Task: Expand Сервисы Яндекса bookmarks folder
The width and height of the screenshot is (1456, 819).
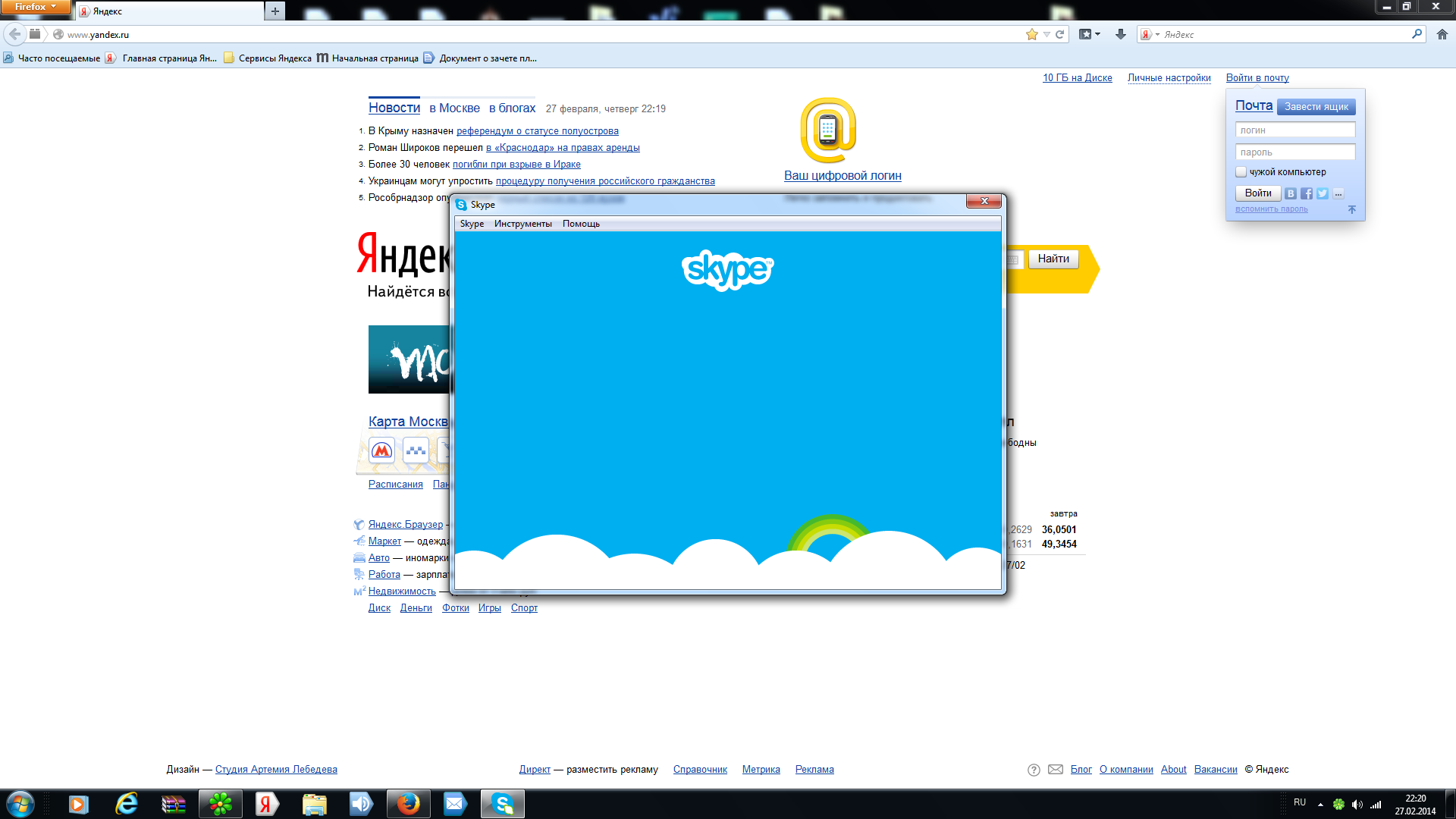Action: (268, 58)
